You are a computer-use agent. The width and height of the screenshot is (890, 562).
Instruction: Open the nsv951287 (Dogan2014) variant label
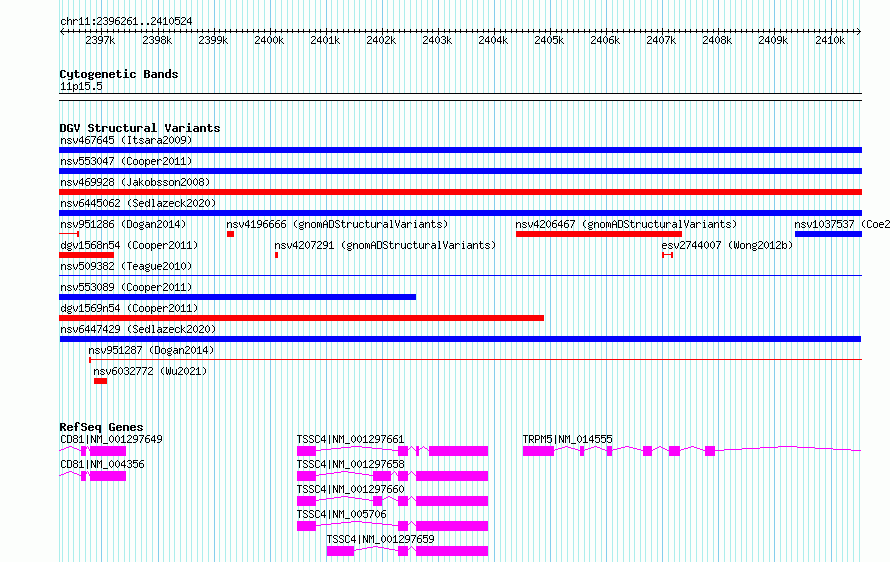click(x=151, y=350)
